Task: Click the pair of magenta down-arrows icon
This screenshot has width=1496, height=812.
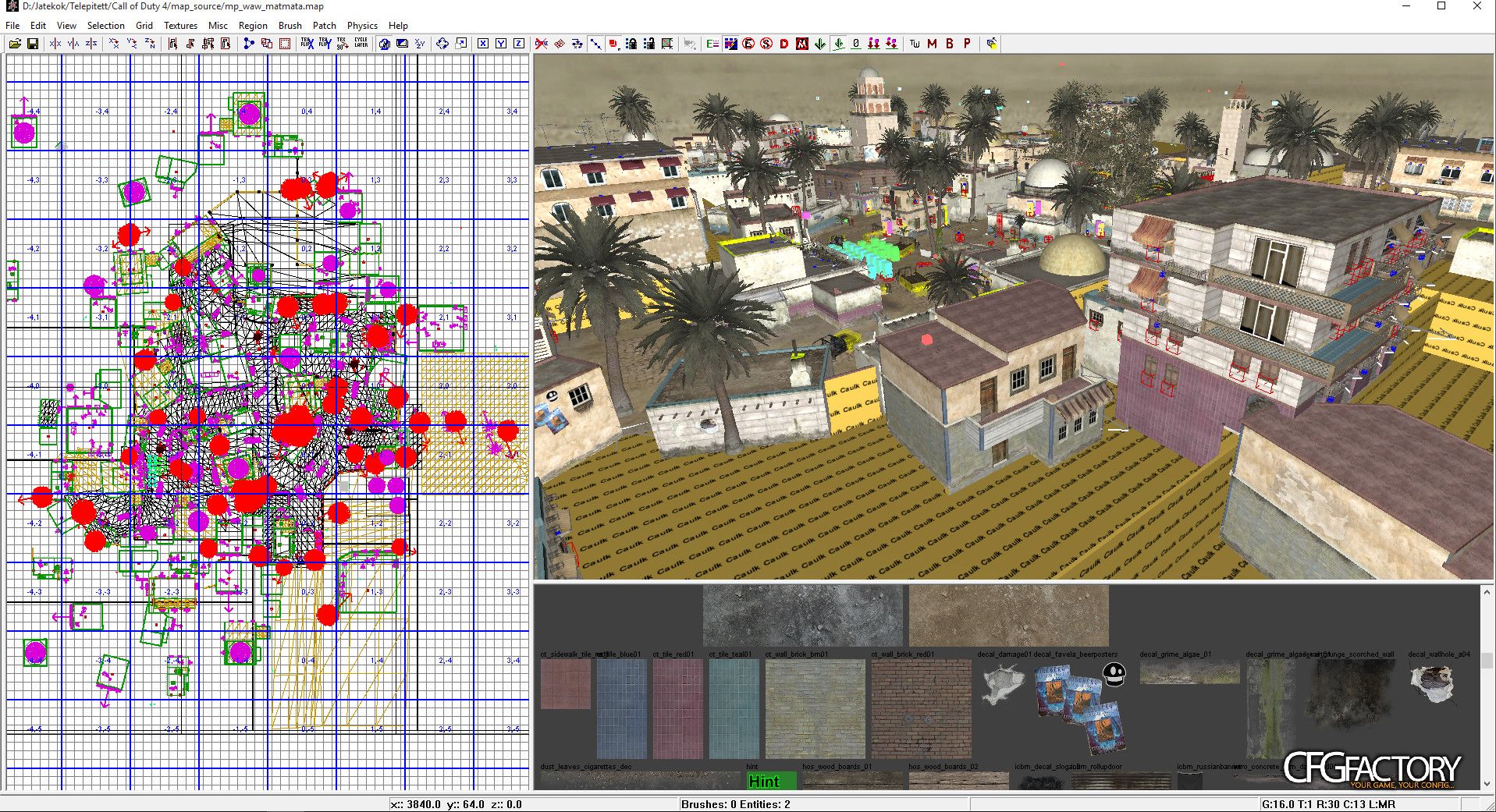Action: click(x=874, y=44)
